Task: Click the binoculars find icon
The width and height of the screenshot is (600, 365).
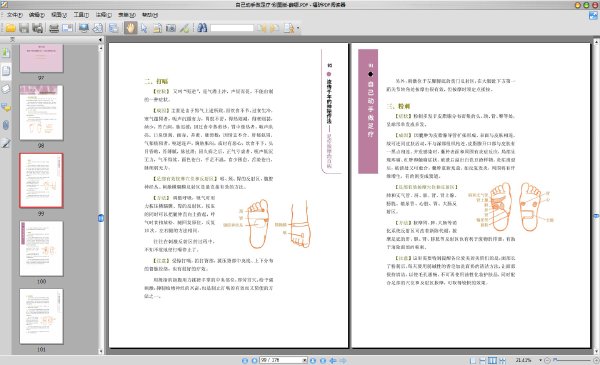Action: pyautogui.click(x=202, y=28)
